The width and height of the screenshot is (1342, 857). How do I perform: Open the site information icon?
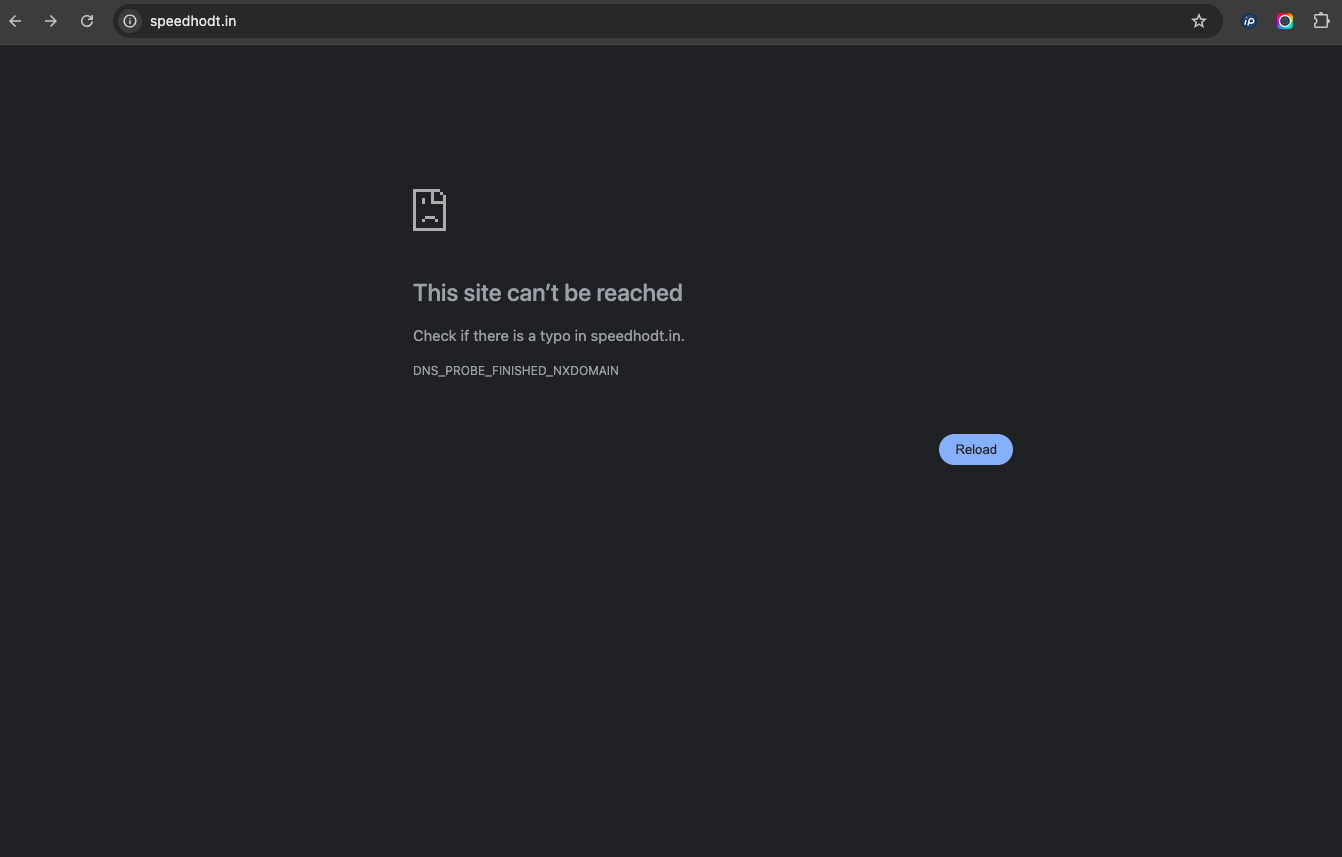(130, 21)
